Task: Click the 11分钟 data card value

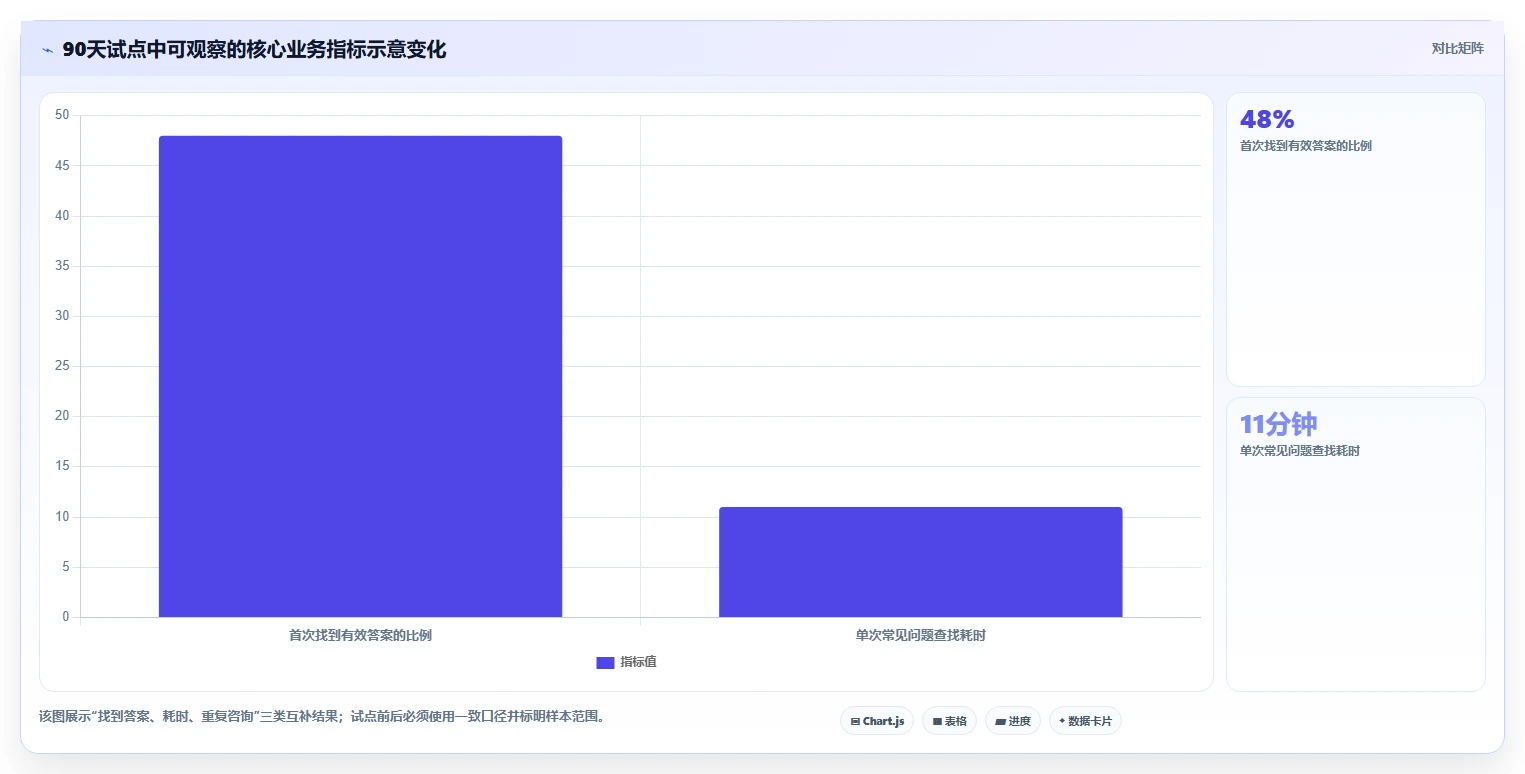Action: 1279,424
